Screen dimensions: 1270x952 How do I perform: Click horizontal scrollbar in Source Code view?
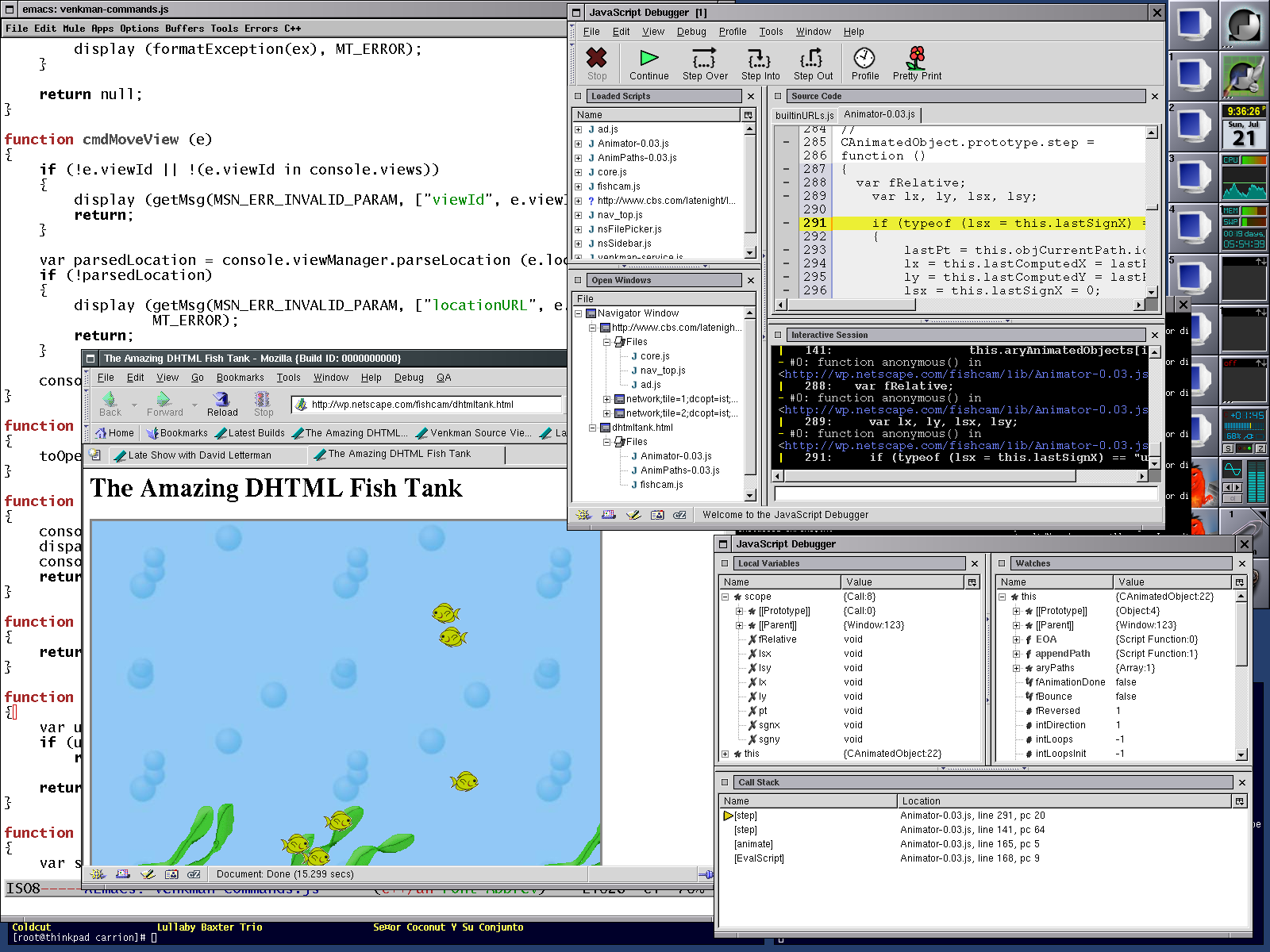960,305
